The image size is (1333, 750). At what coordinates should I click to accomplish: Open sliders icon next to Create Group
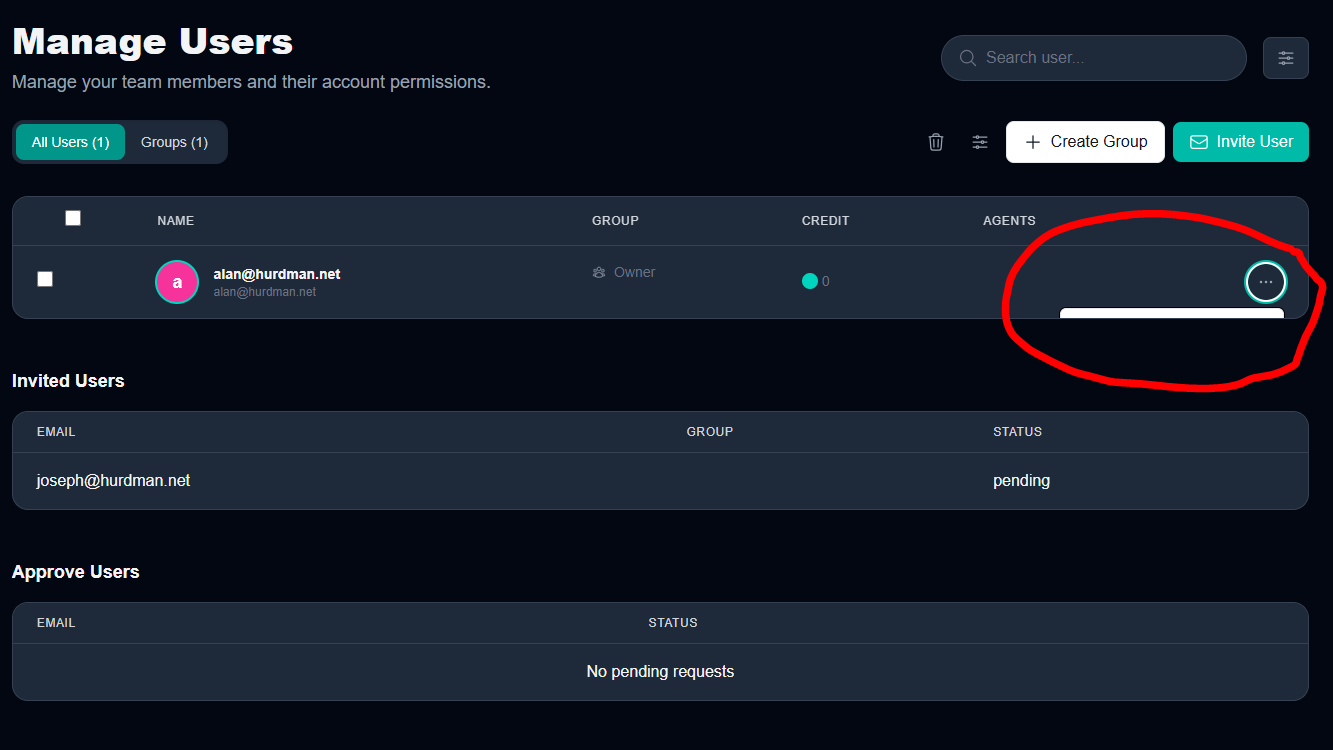pos(980,142)
